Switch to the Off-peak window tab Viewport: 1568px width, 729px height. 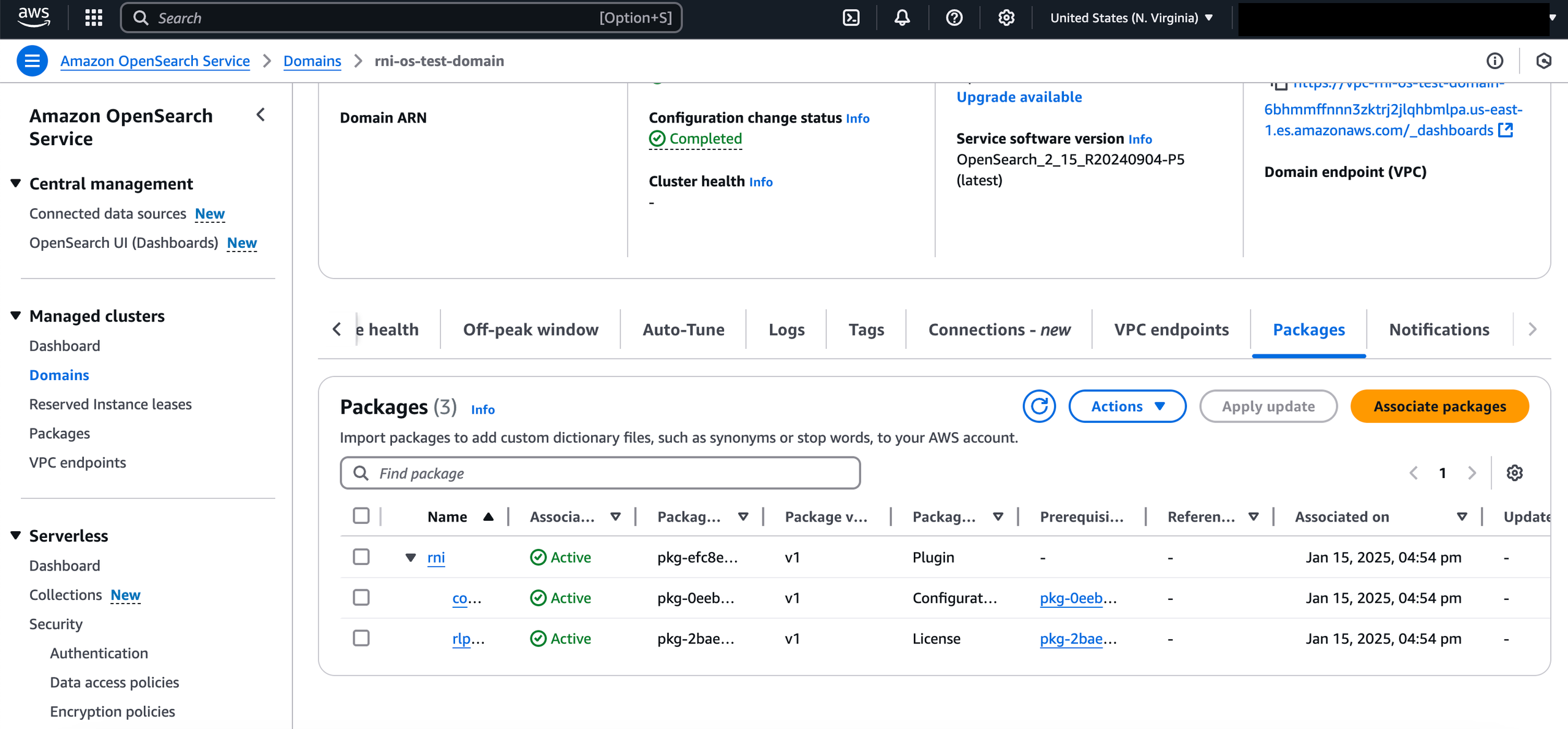(530, 329)
